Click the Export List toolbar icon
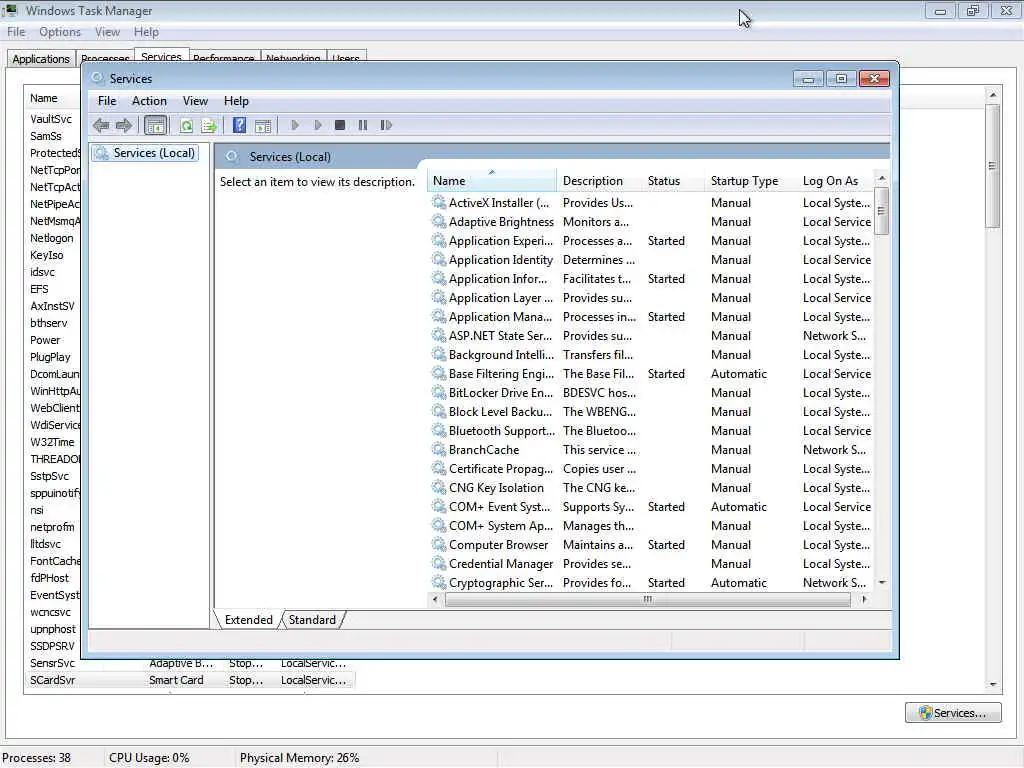 click(x=209, y=125)
